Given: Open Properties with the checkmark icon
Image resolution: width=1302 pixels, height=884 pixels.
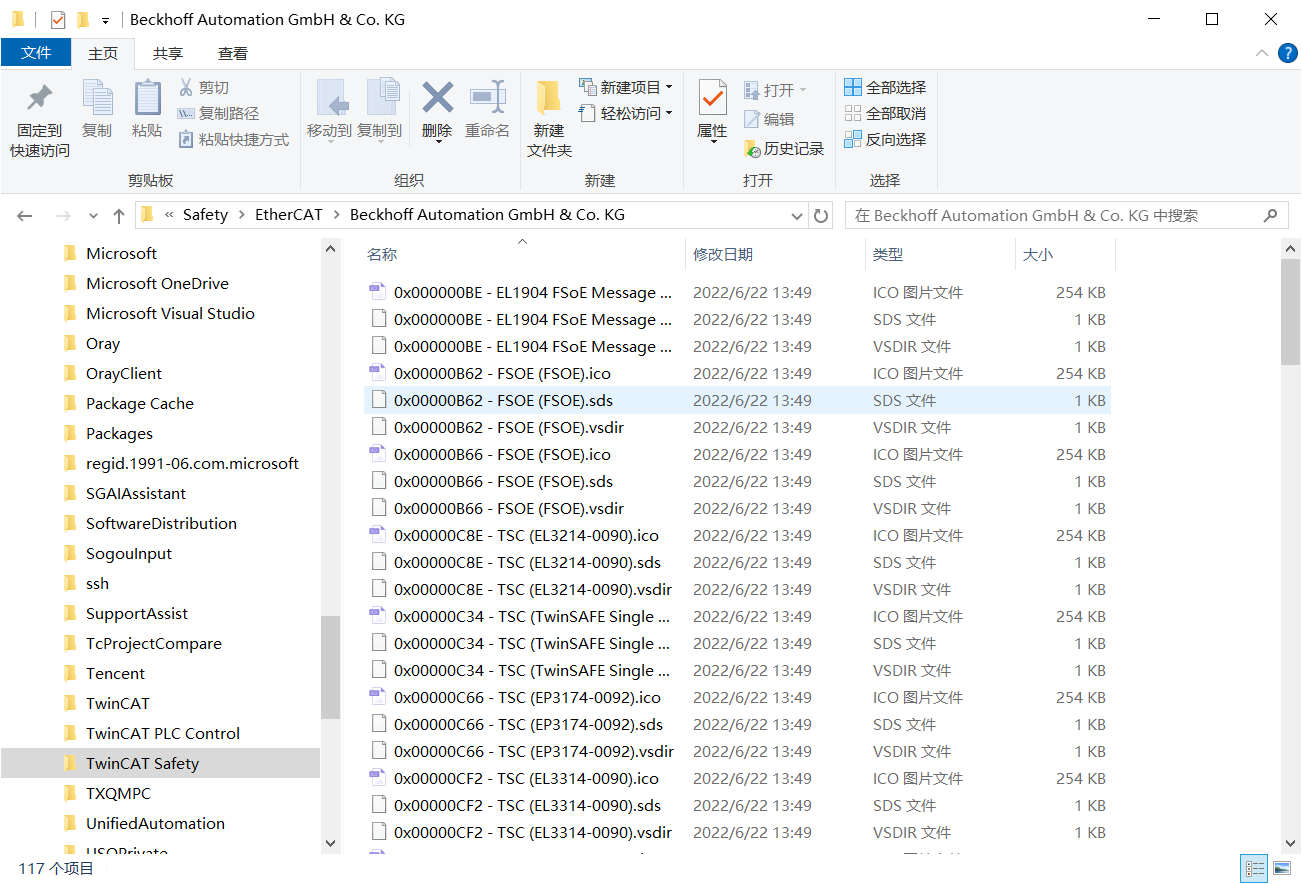Looking at the screenshot, I should coord(712,98).
